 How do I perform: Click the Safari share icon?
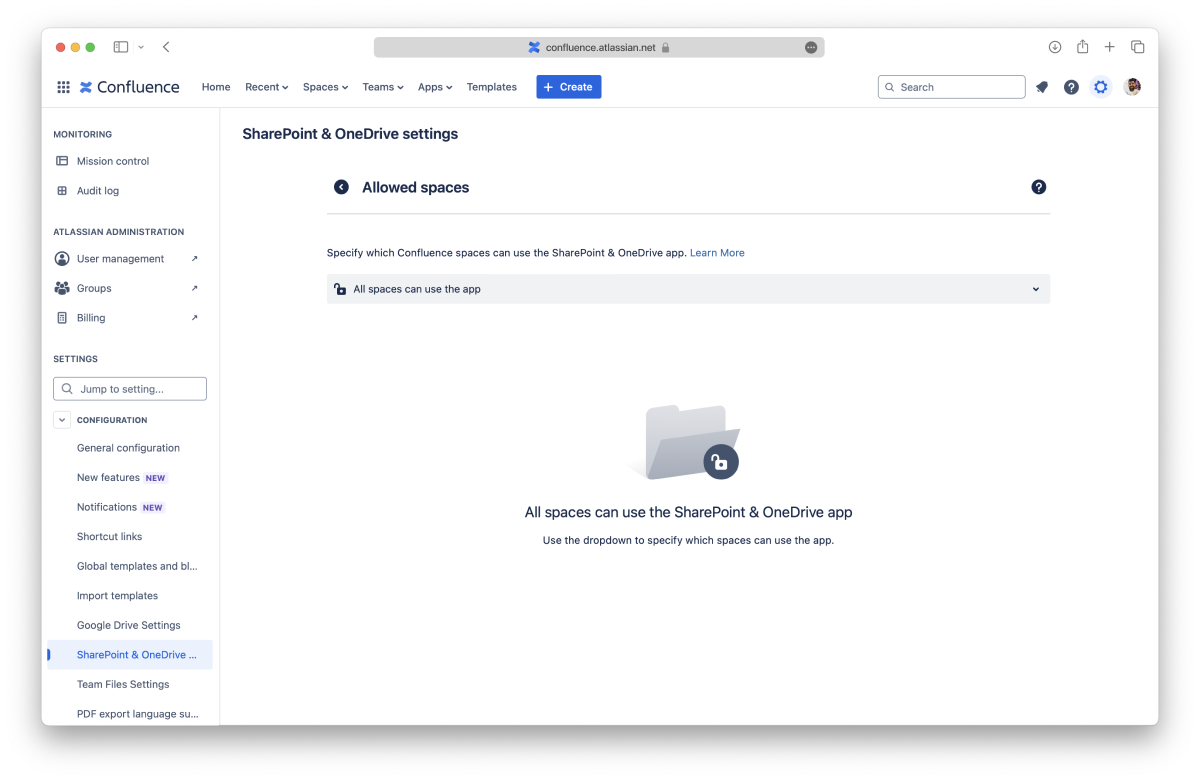coord(1082,47)
